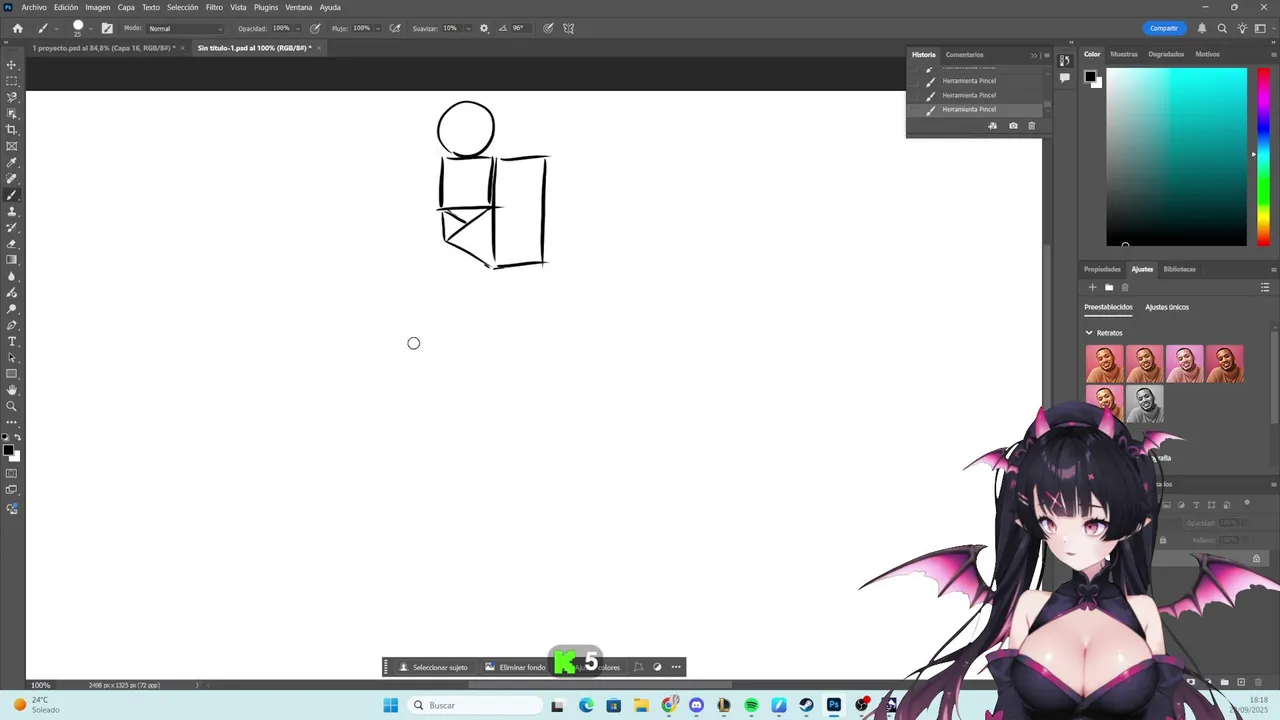1280x720 pixels.
Task: Open symmetry paint butterfly options
Action: click(x=568, y=28)
